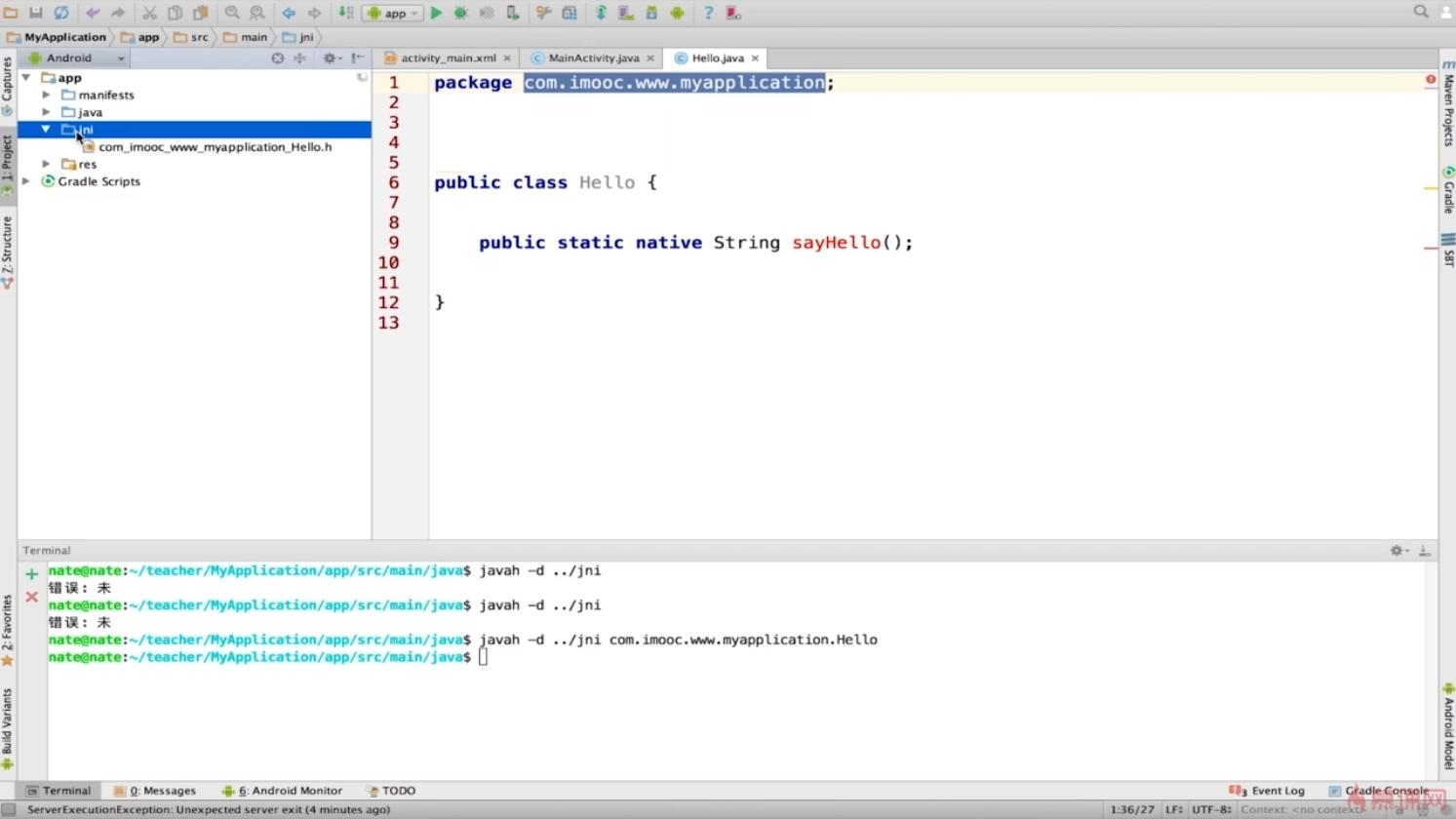Click the Attach debugger device icon

[x=512, y=13]
